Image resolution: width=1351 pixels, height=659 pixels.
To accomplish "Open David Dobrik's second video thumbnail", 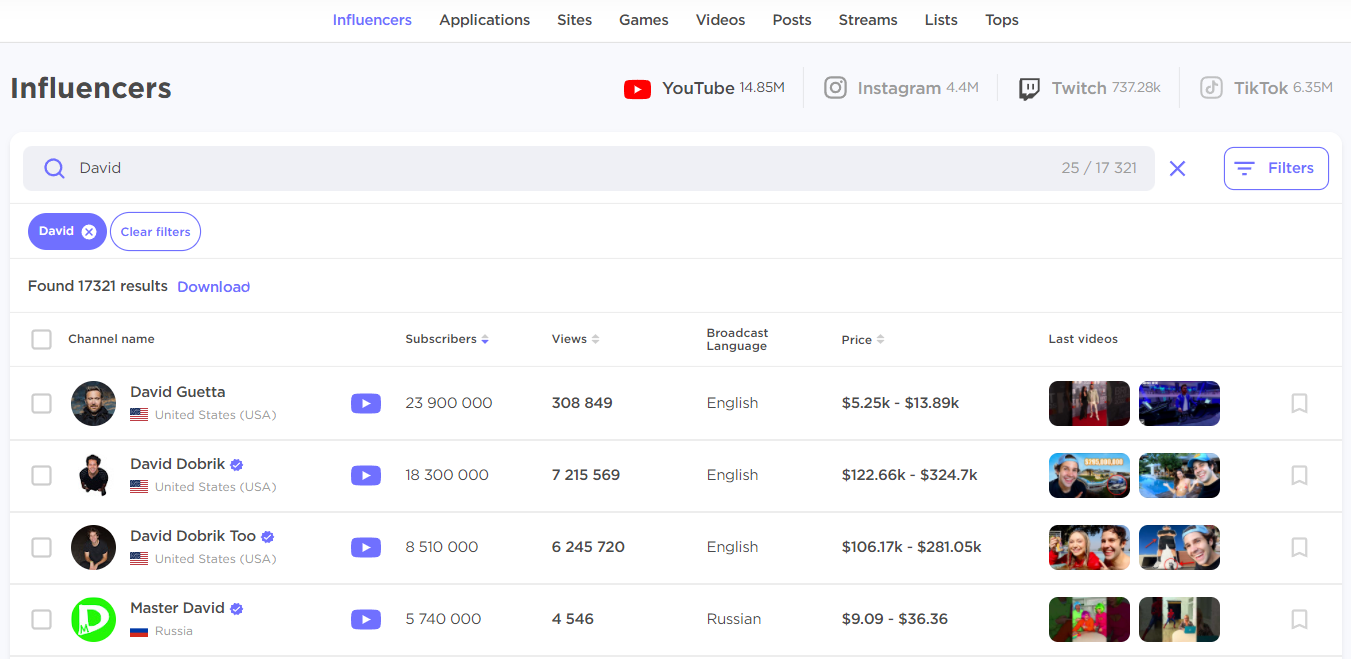I will pyautogui.click(x=1180, y=476).
